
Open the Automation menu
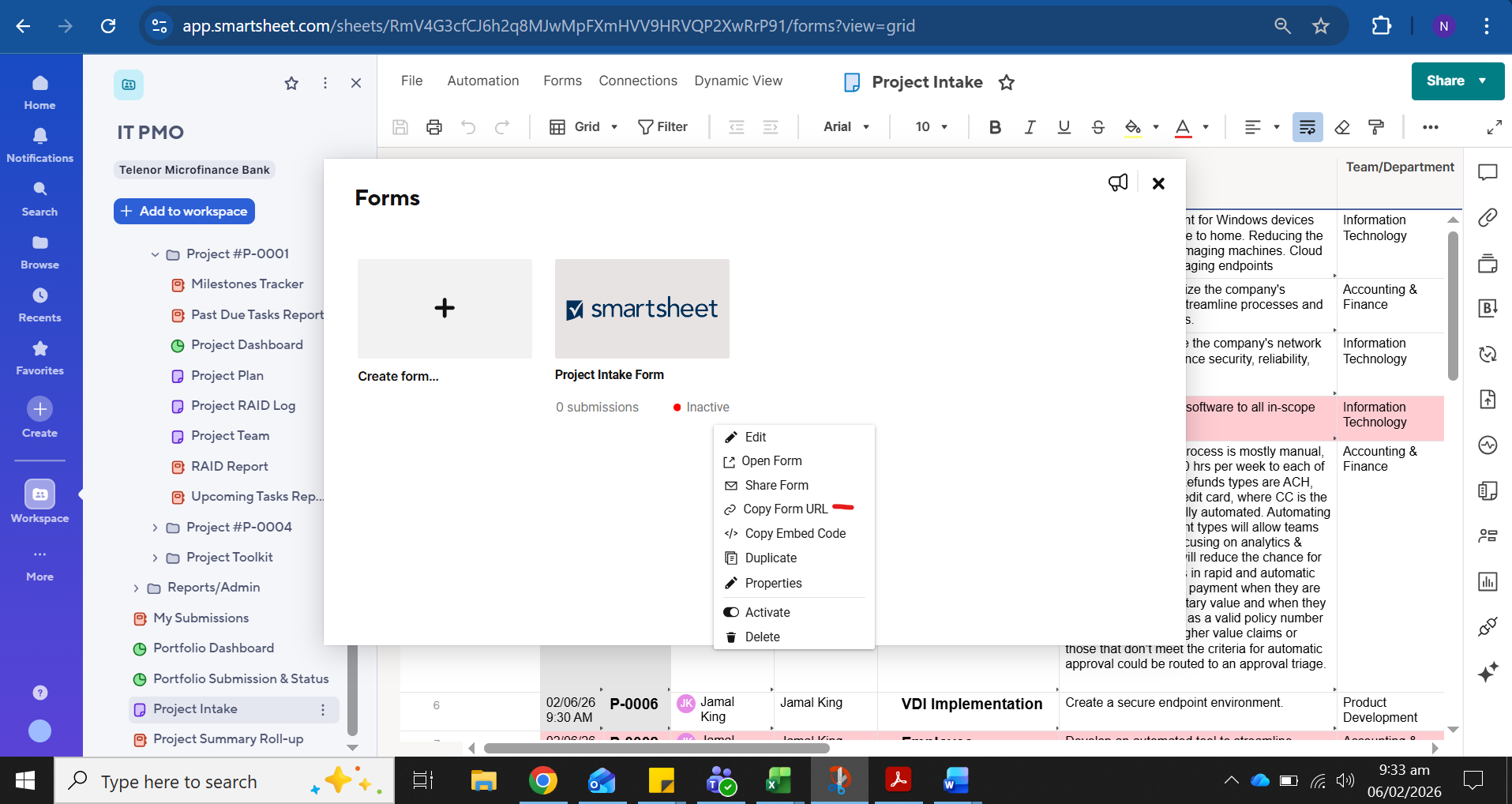tap(483, 81)
